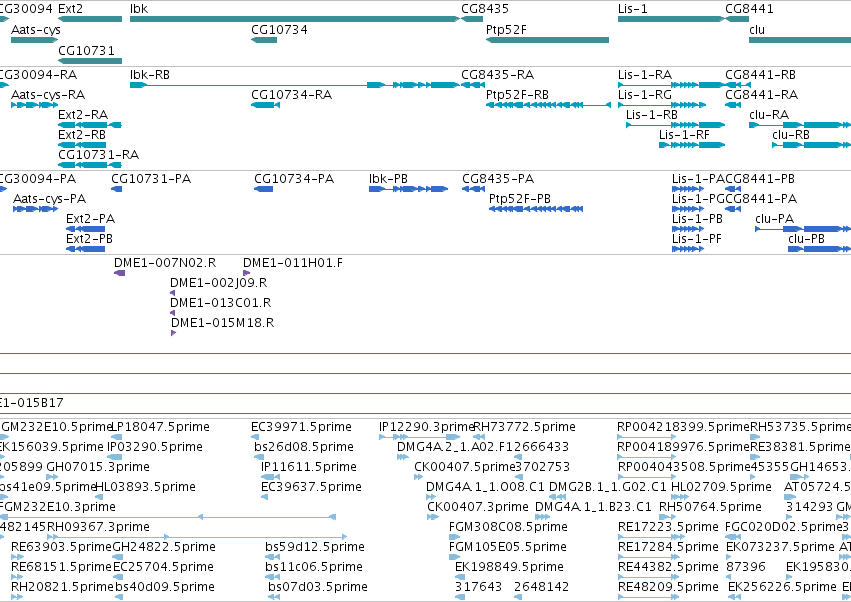Click the Aats-cys gene label

pyautogui.click(x=36, y=29)
